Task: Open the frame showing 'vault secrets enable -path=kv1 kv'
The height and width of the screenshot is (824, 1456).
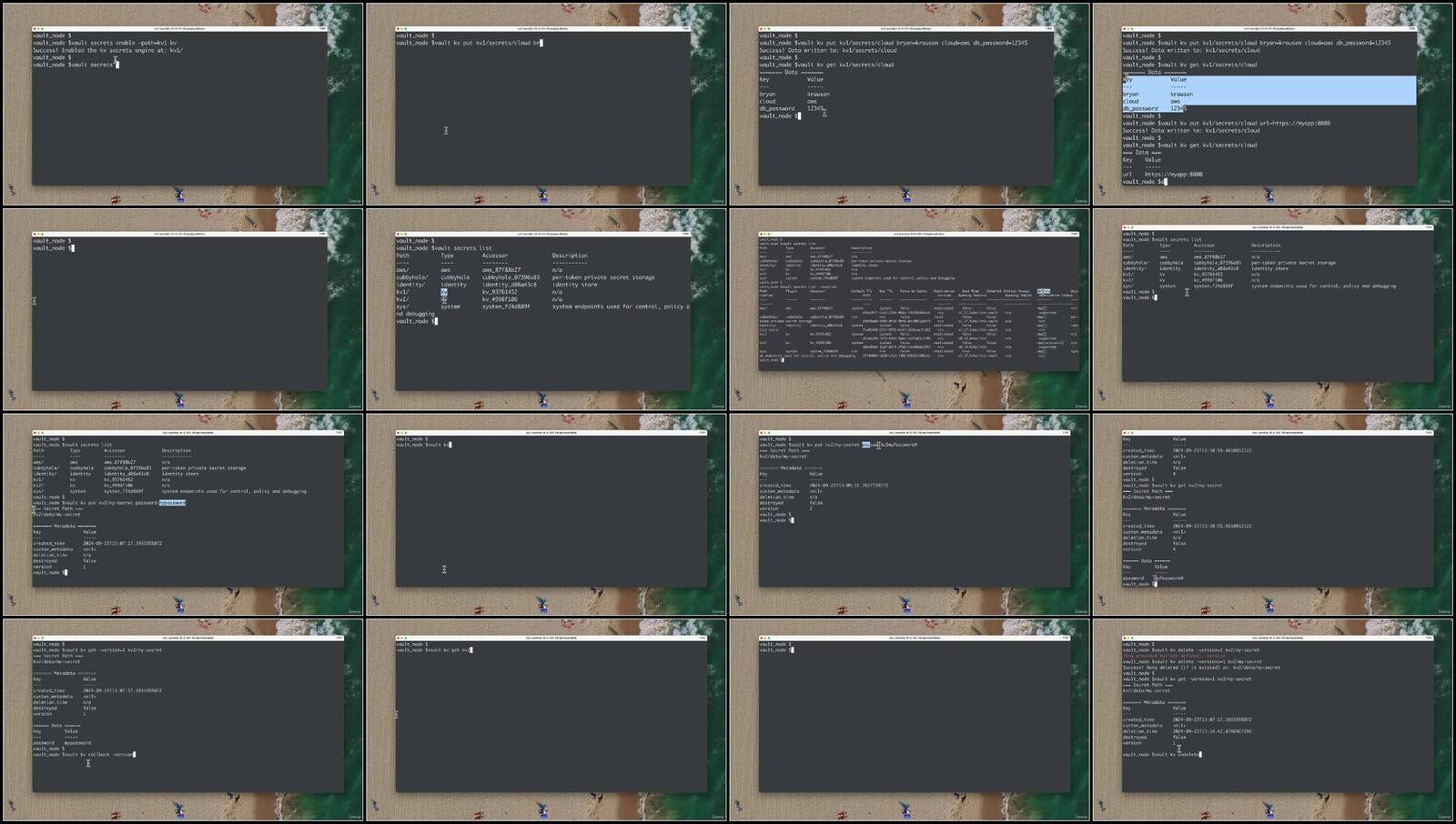Action: pos(182,105)
